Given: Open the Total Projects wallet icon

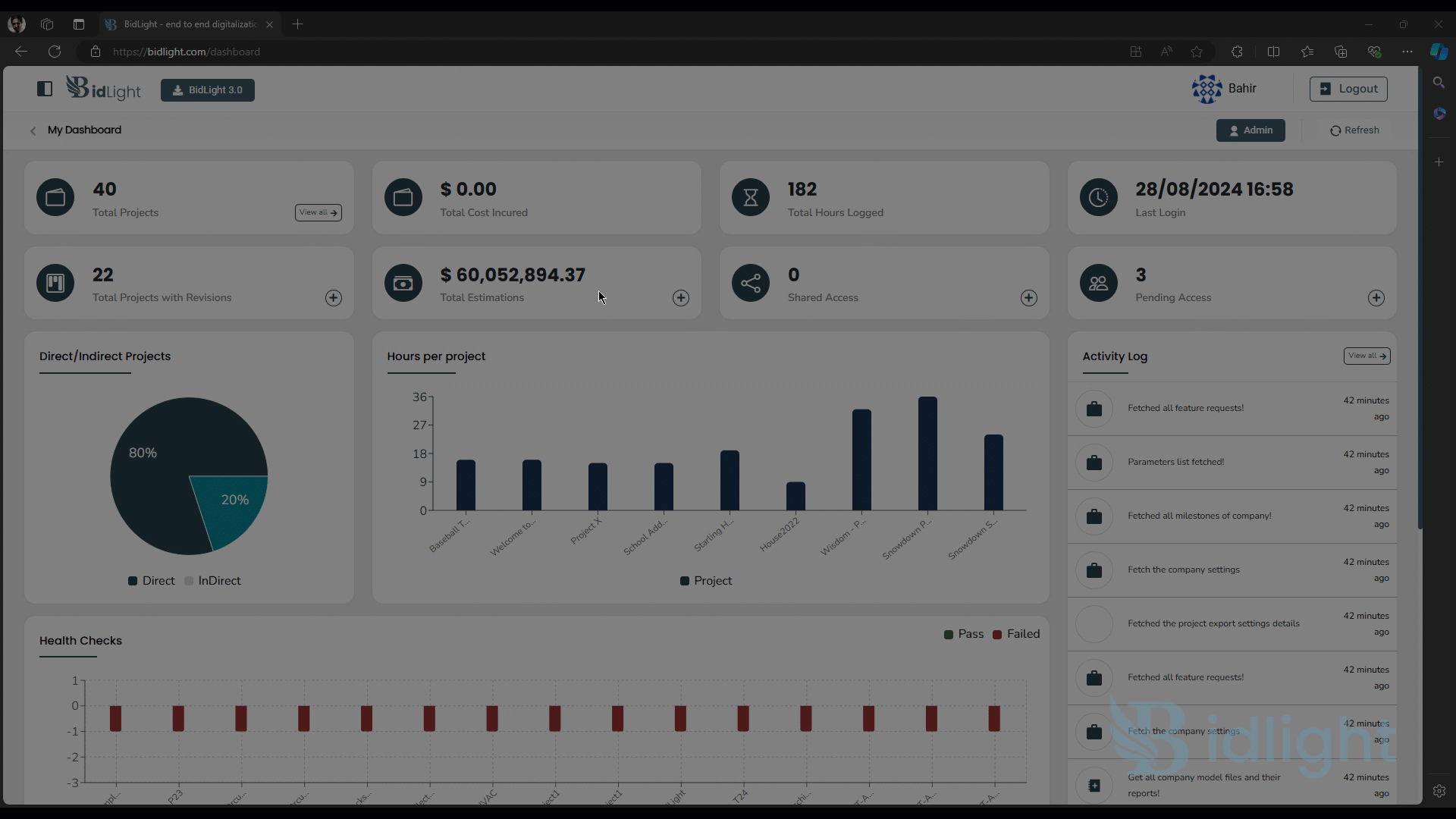Looking at the screenshot, I should (x=56, y=197).
